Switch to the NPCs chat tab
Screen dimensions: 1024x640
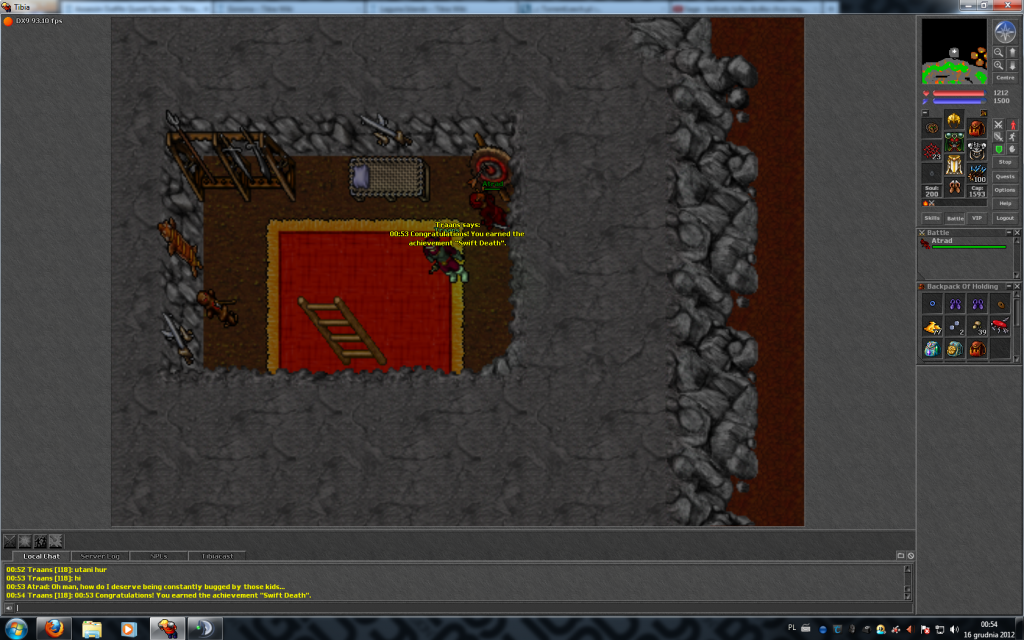(159, 556)
